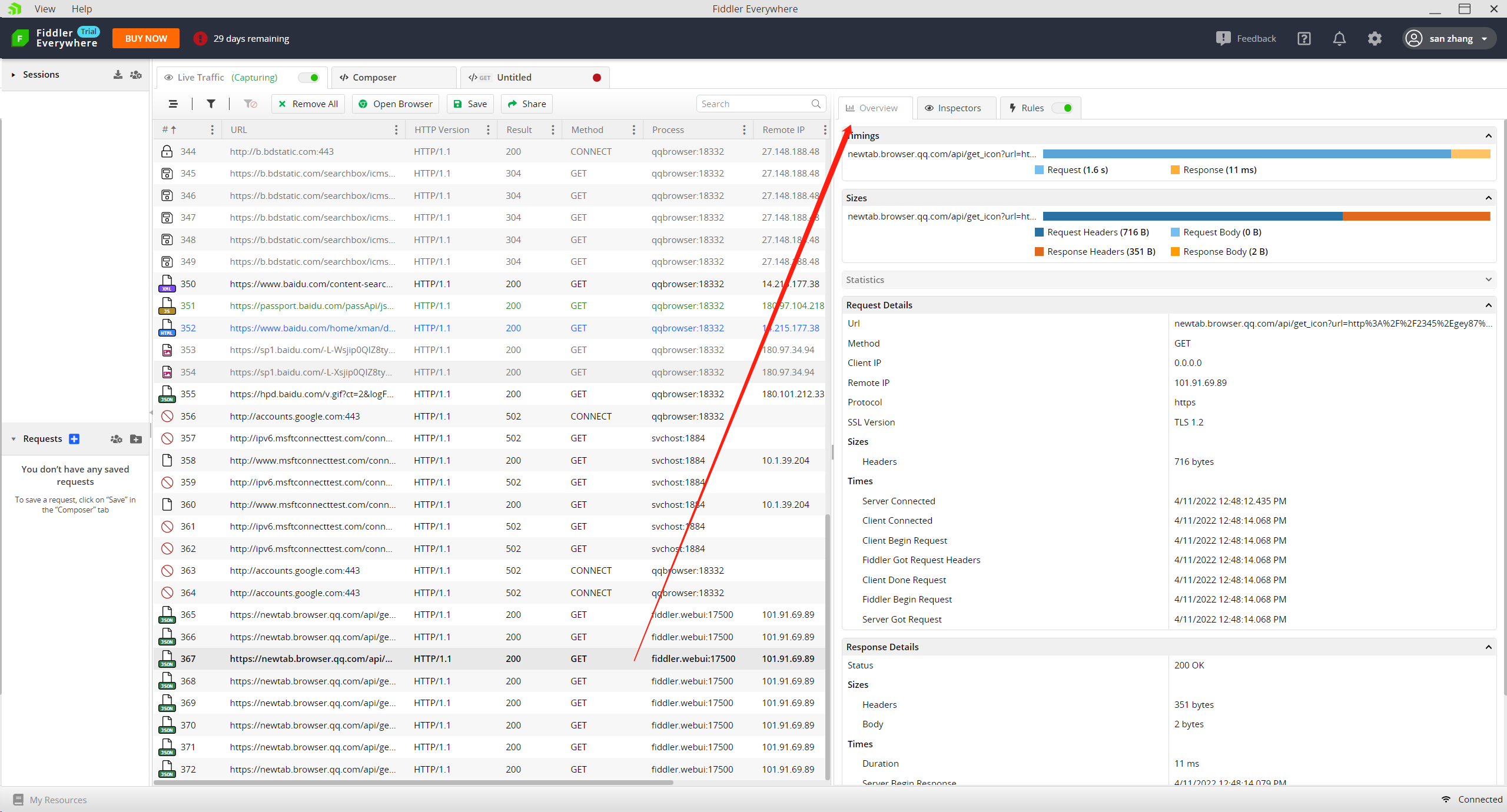This screenshot has height=812, width=1507.
Task: Collapse the Sizes section
Action: 1489,198
